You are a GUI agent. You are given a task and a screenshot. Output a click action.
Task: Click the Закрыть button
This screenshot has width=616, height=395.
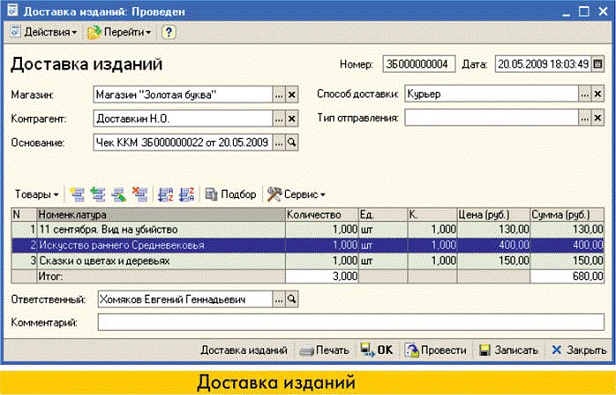579,350
